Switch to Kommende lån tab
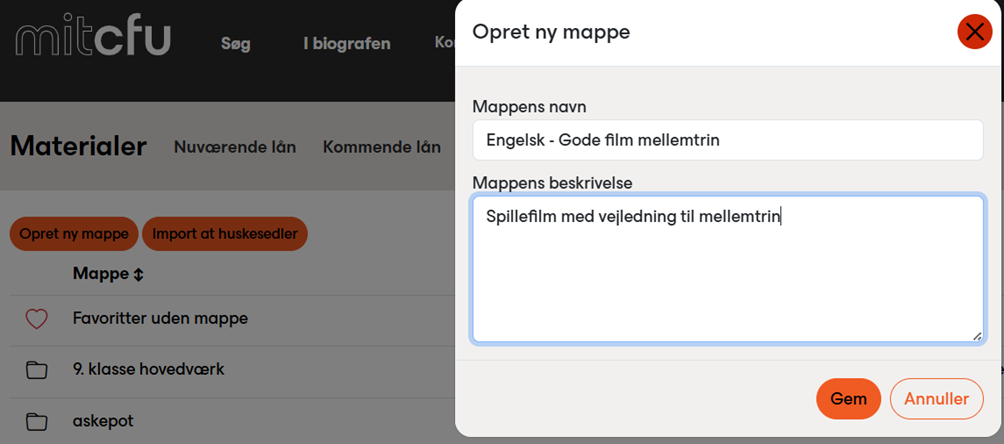Viewport: 1004px width, 444px height. coord(382,147)
